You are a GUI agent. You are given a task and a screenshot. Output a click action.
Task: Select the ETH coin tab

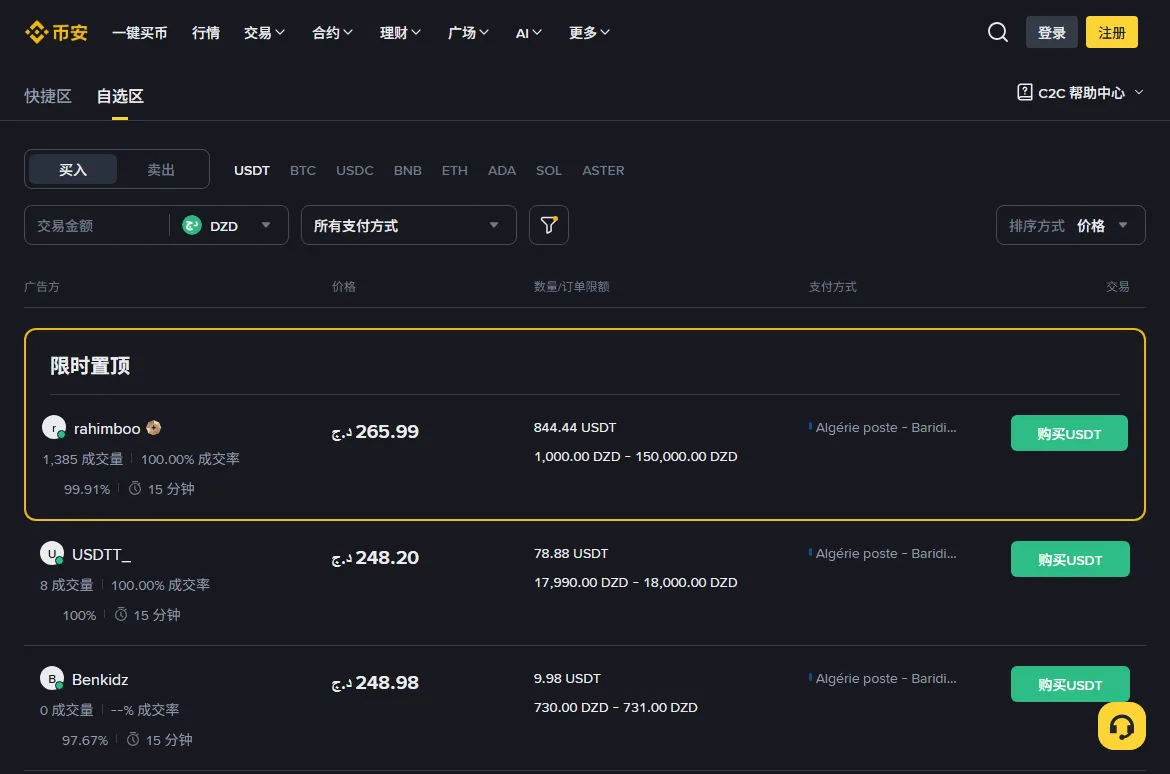click(454, 170)
